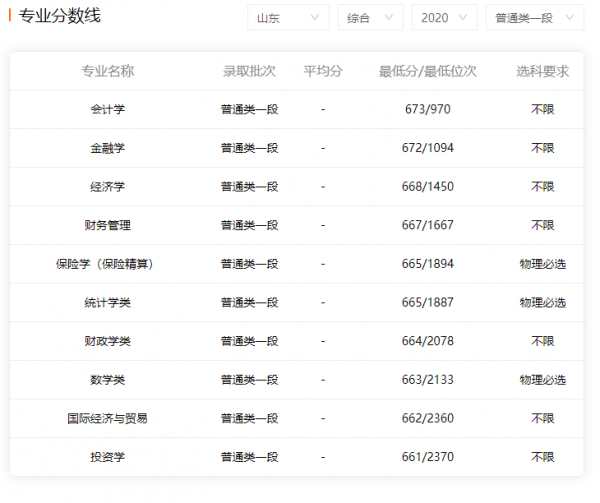Click 普通类一段 in the 国际经济与贸易 row

pyautogui.click(x=249, y=418)
